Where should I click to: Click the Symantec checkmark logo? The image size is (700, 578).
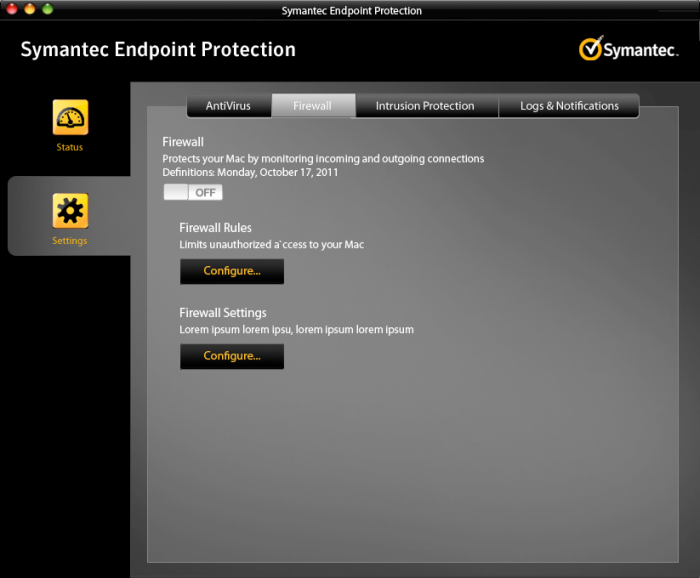(x=629, y=49)
